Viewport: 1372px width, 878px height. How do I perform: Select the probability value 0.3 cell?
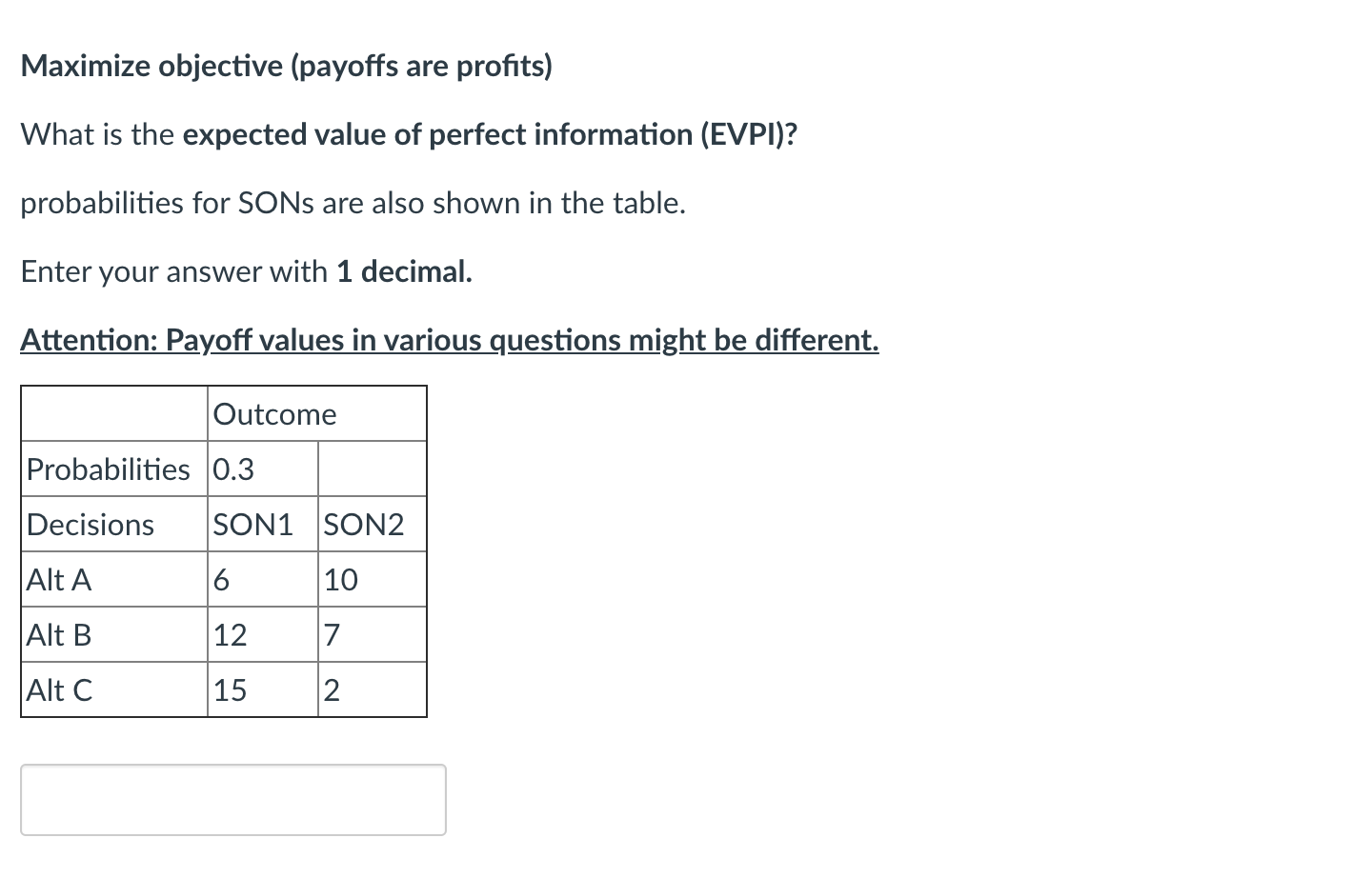(236, 469)
